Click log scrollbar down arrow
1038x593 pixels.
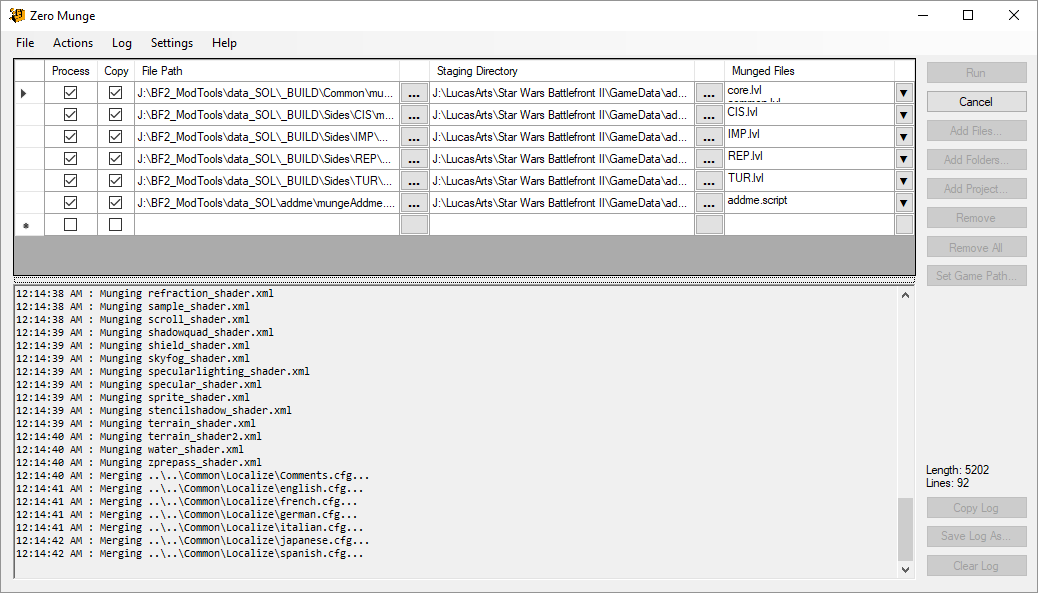click(x=906, y=569)
